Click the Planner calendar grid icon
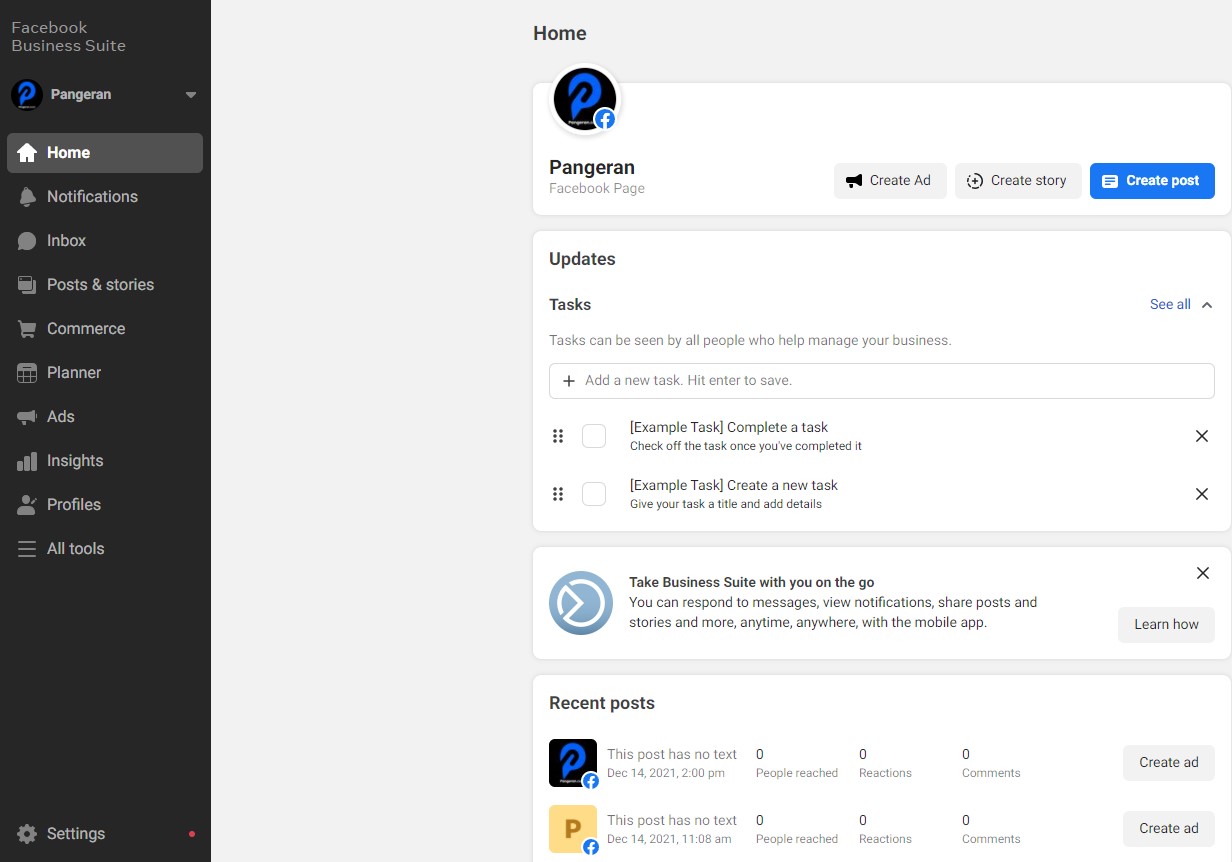This screenshot has width=1232, height=862. 27,373
